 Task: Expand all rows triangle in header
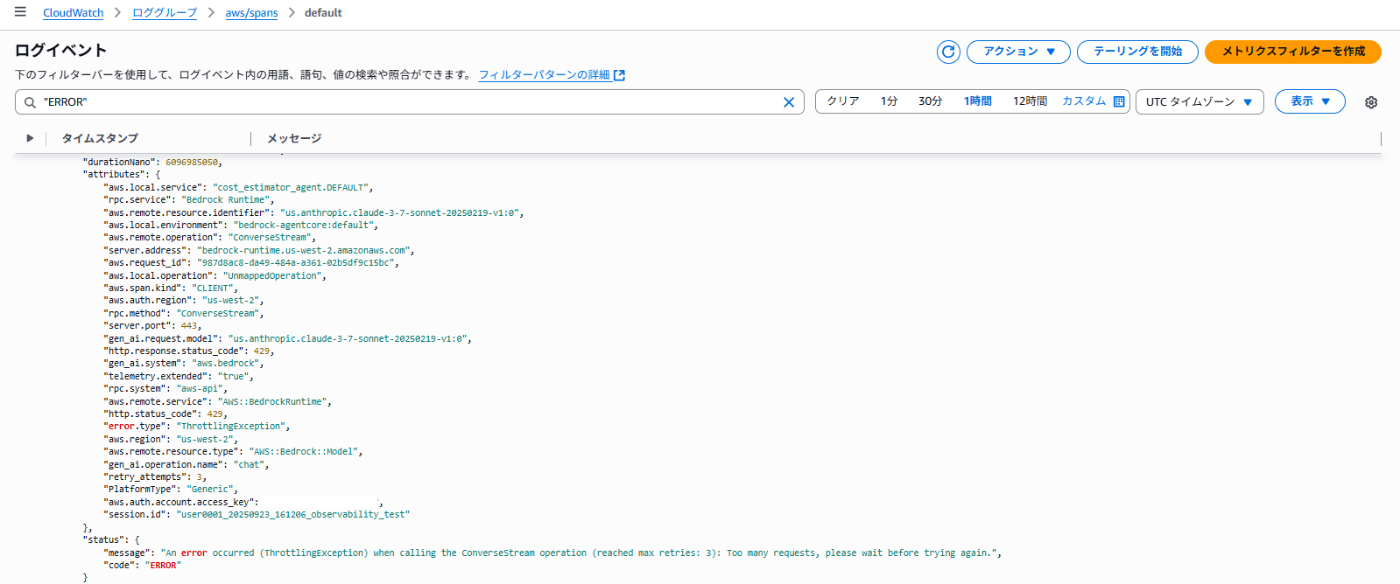point(30,138)
